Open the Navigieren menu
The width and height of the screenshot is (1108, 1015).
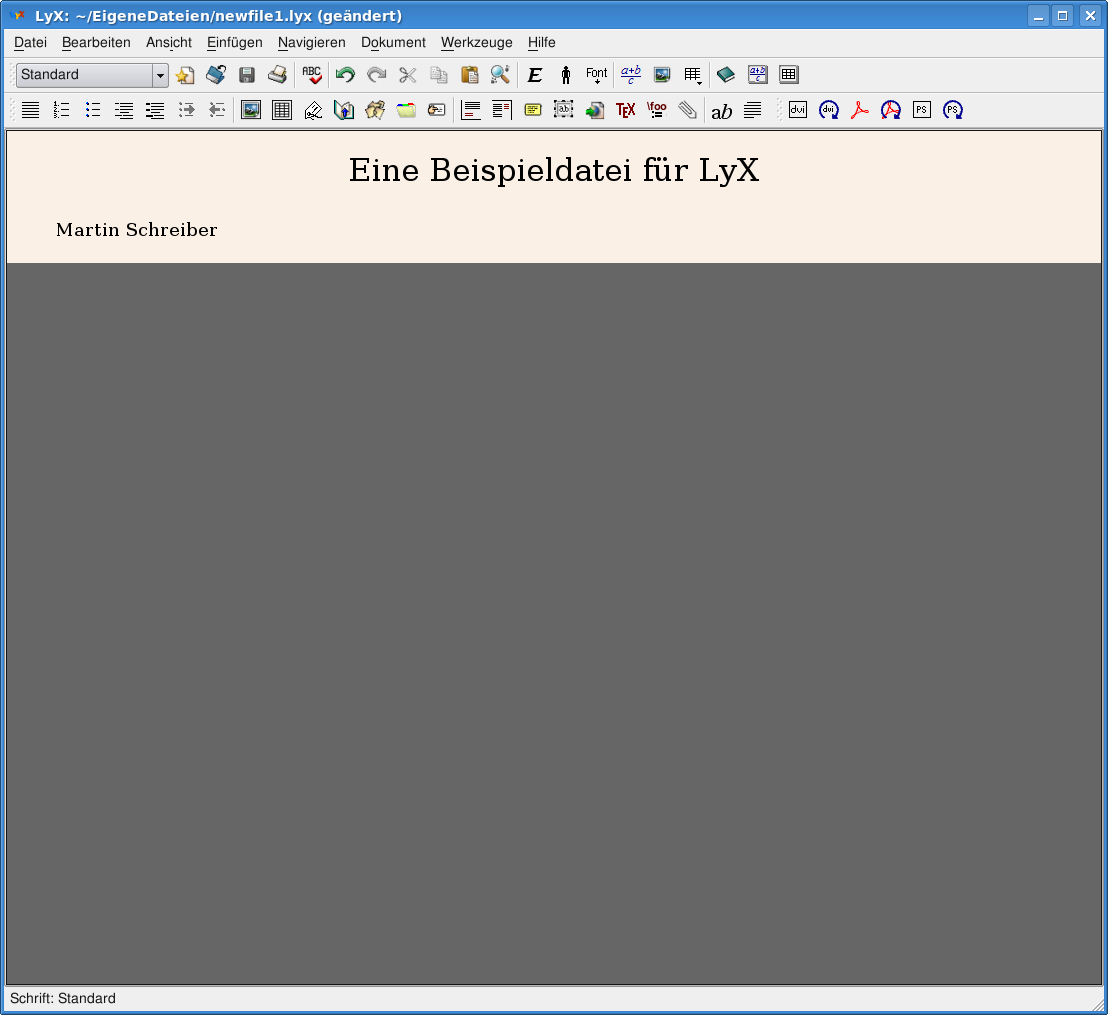point(312,42)
